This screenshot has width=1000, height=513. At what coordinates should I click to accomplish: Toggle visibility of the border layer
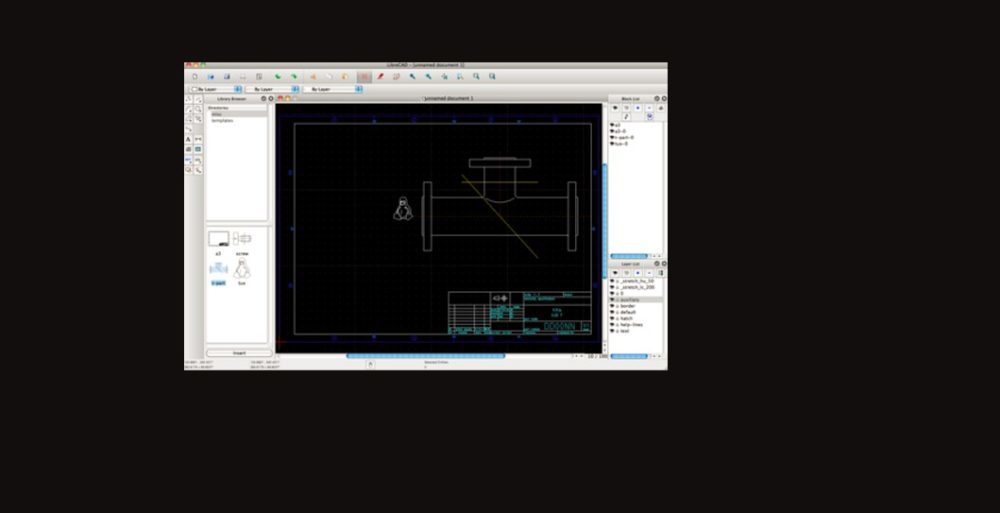612,306
